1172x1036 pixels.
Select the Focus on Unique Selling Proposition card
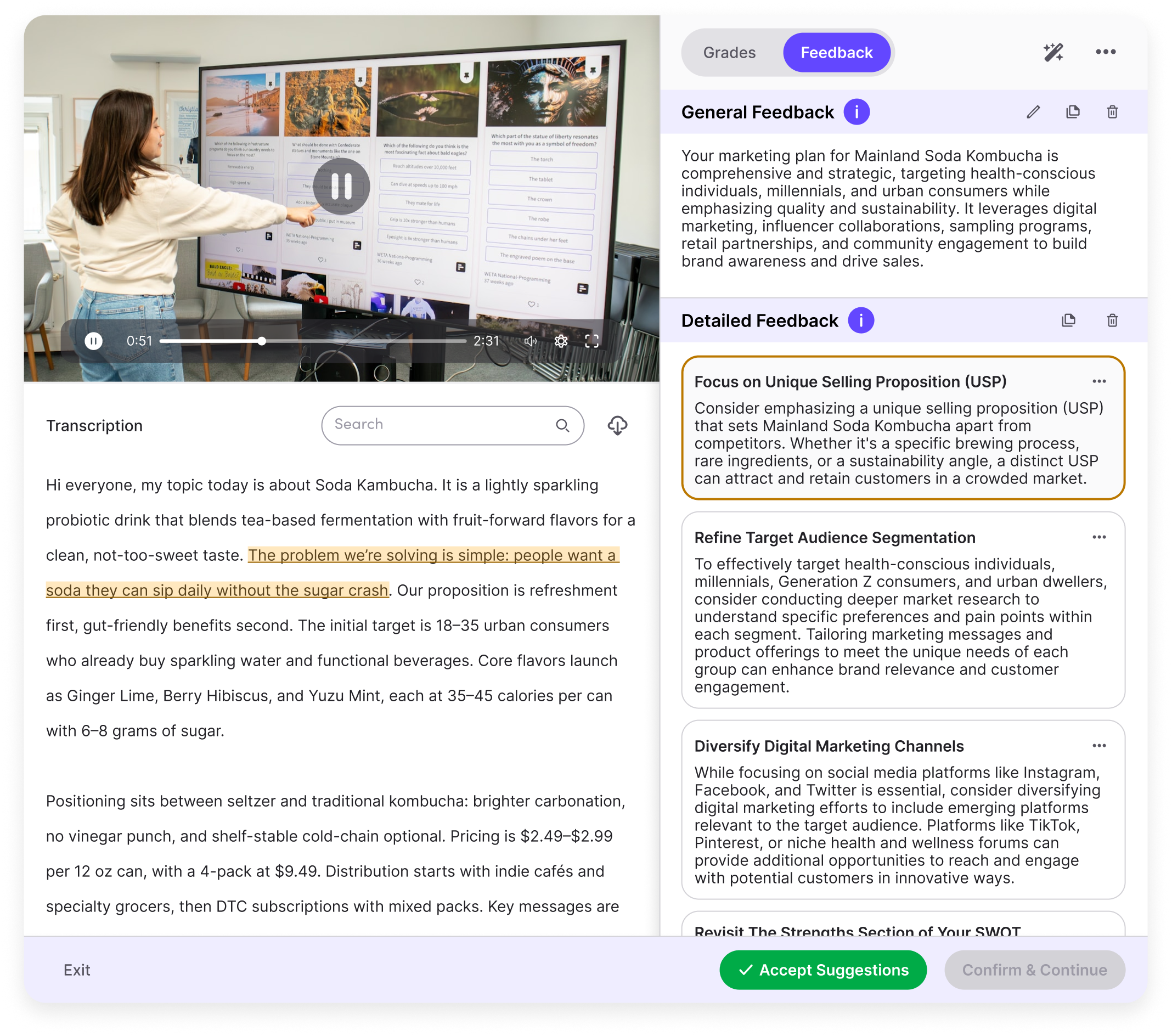point(903,427)
